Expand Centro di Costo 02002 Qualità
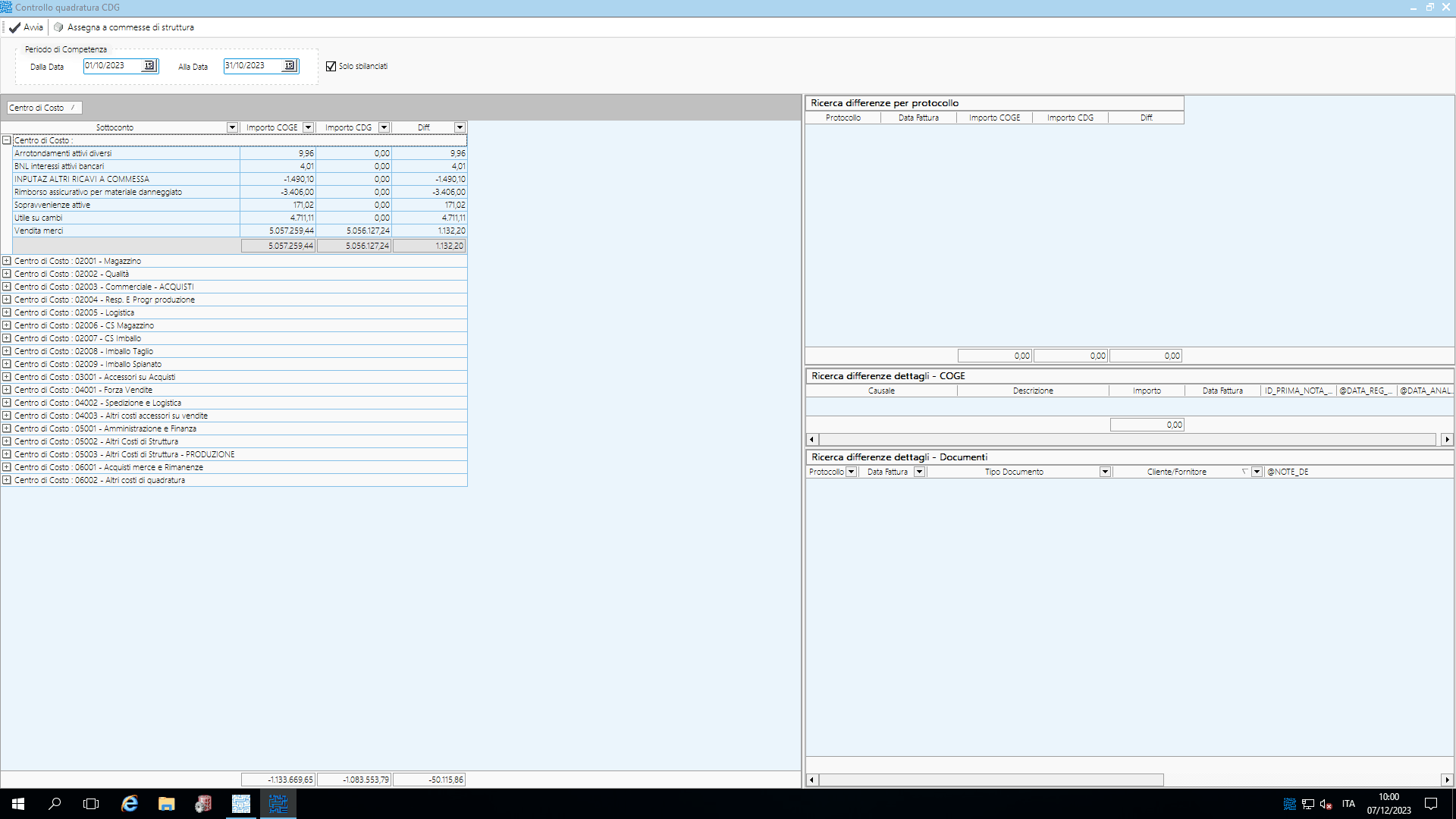Image resolution: width=1456 pixels, height=819 pixels. (6, 274)
